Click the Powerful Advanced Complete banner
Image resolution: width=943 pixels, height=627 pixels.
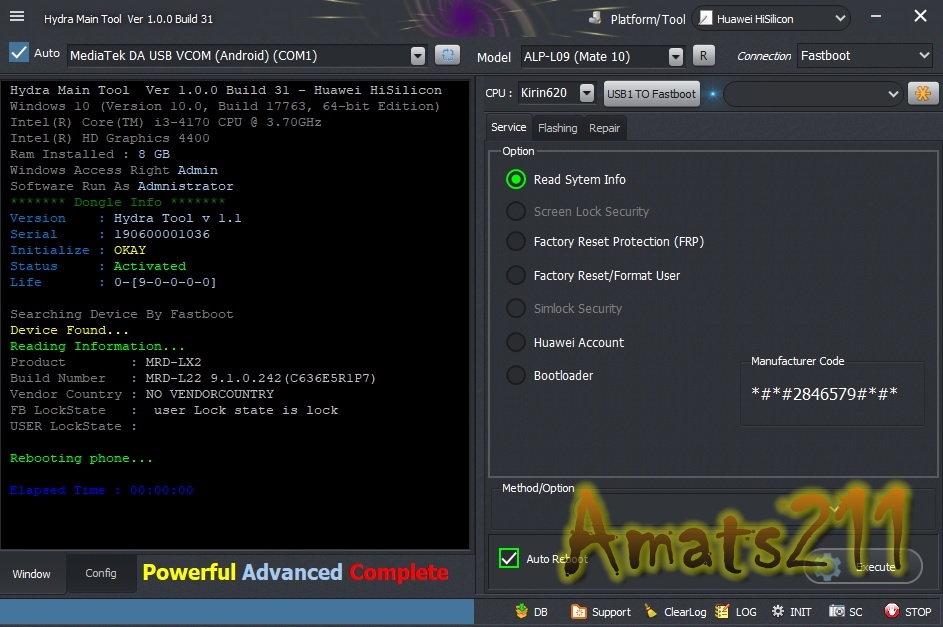coord(295,572)
